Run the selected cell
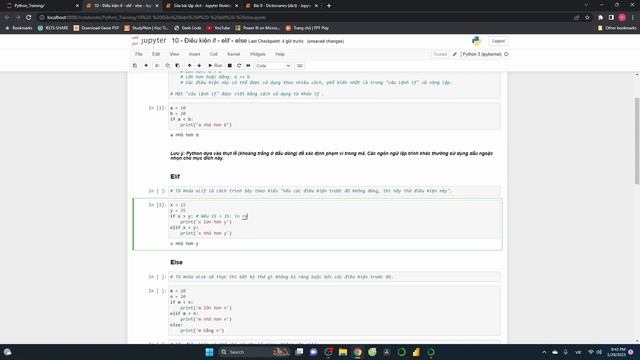 [215, 66]
